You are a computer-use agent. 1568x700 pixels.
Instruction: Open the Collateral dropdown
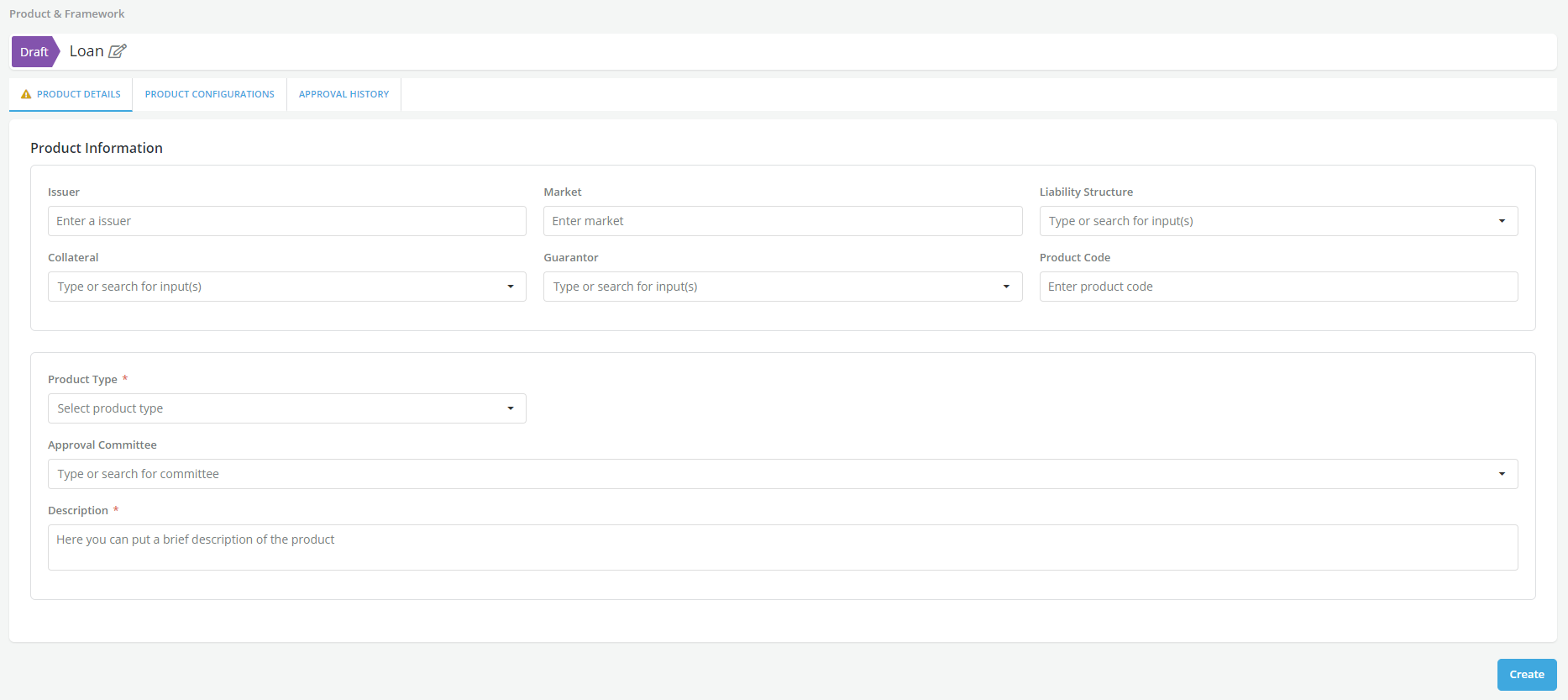tap(286, 287)
